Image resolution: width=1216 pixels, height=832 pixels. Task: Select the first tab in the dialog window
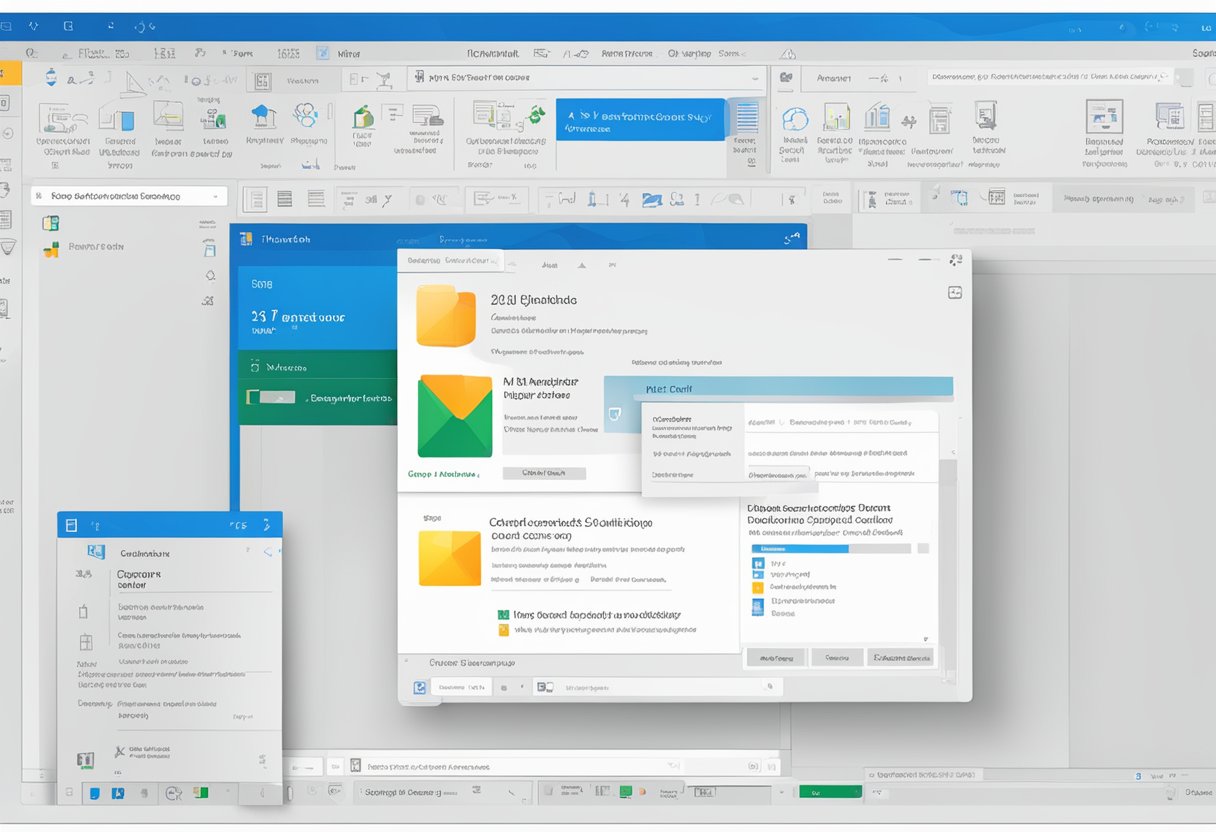(x=452, y=261)
